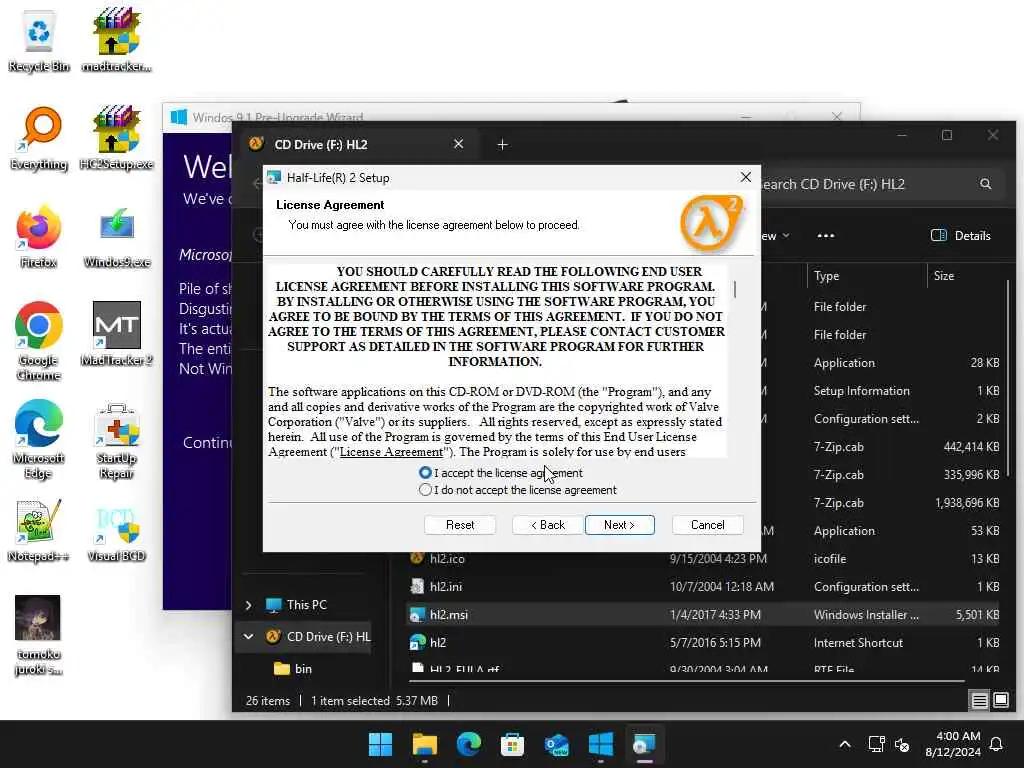Select the hl2.ico file
Screen dimensions: 1024x768
pyautogui.click(x=704, y=558)
